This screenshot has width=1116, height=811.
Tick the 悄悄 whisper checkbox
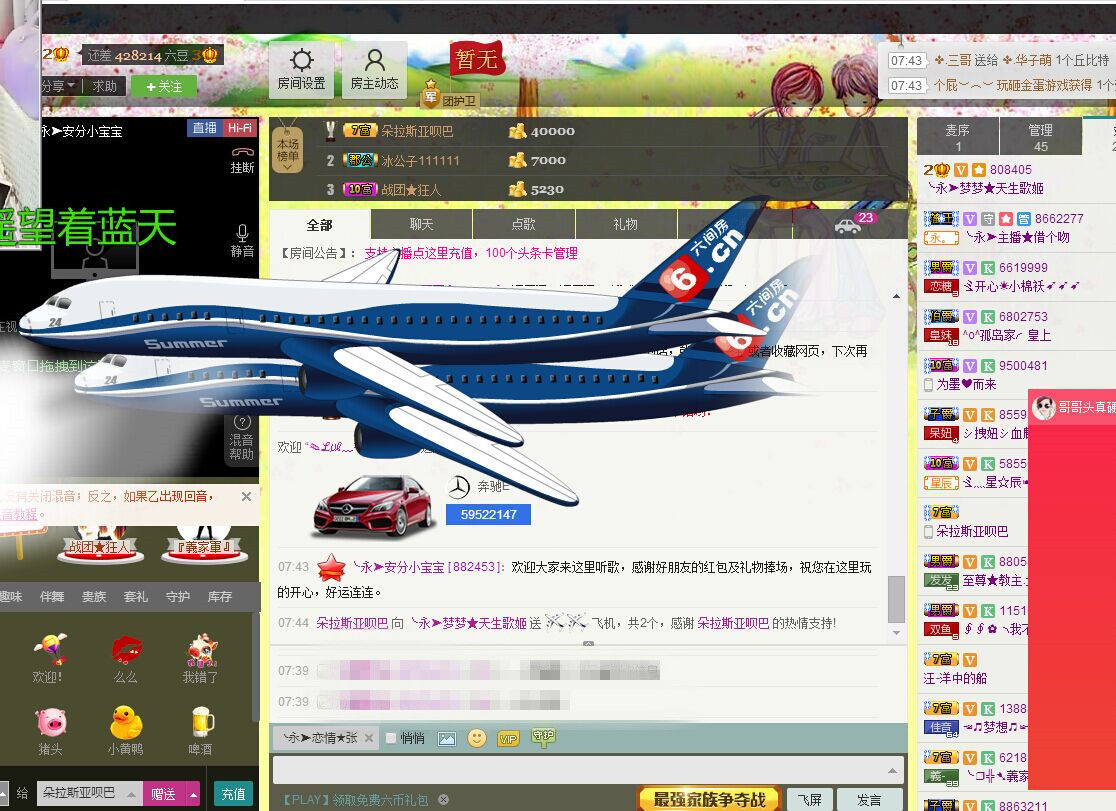[391, 738]
